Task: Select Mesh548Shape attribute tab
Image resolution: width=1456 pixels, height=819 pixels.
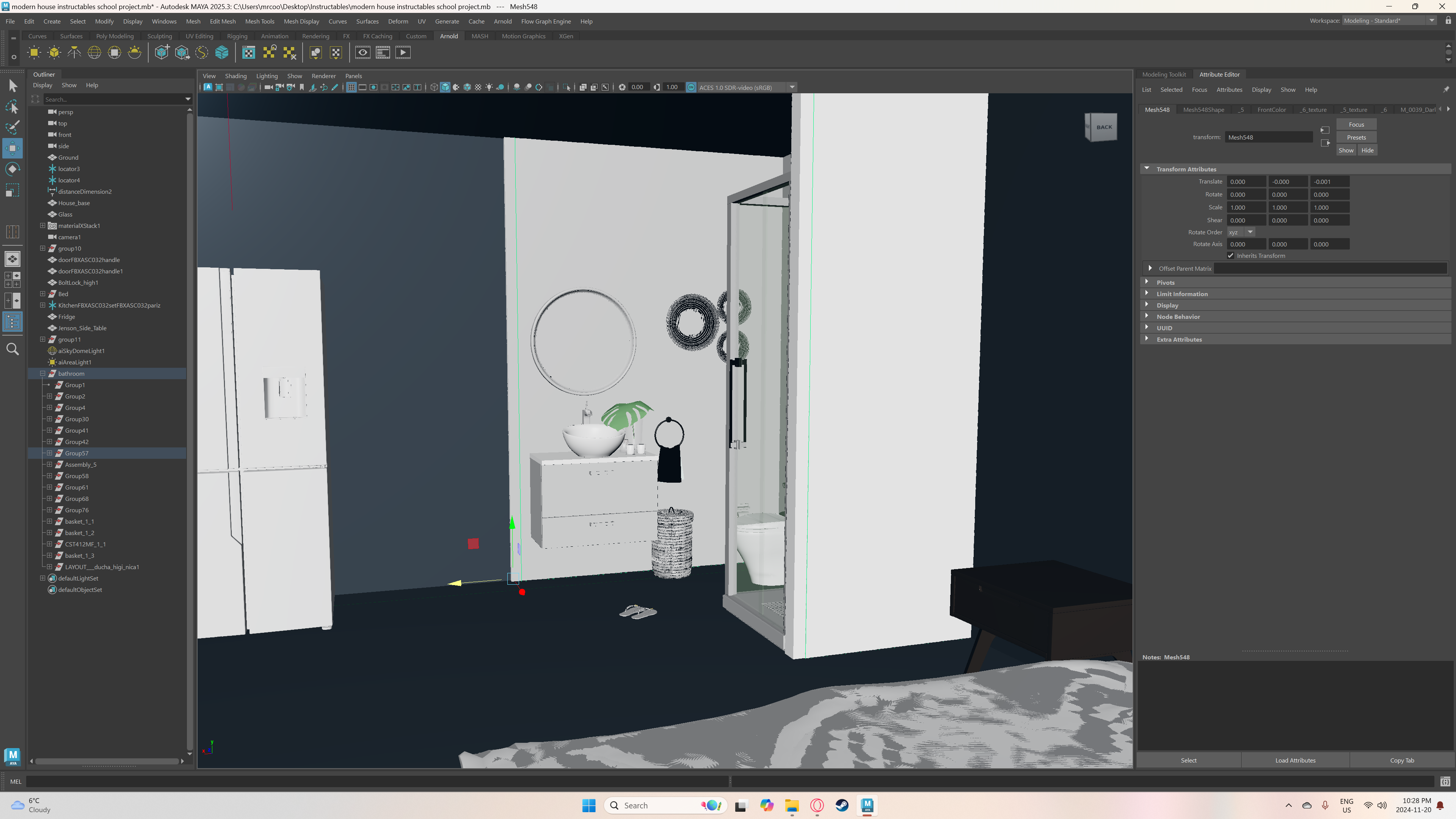Action: (x=1203, y=110)
